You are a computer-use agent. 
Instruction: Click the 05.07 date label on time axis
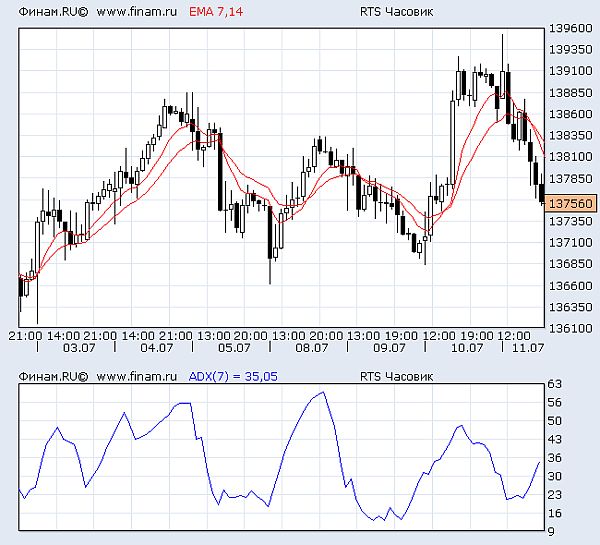(234, 348)
